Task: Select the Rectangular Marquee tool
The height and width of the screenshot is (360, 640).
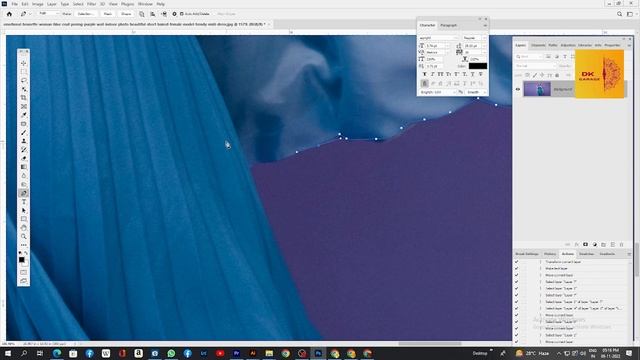Action: (24, 72)
